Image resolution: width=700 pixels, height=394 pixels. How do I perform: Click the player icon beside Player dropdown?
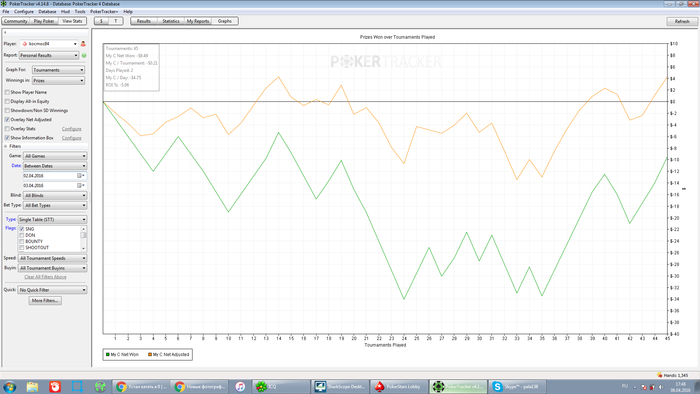83,44
